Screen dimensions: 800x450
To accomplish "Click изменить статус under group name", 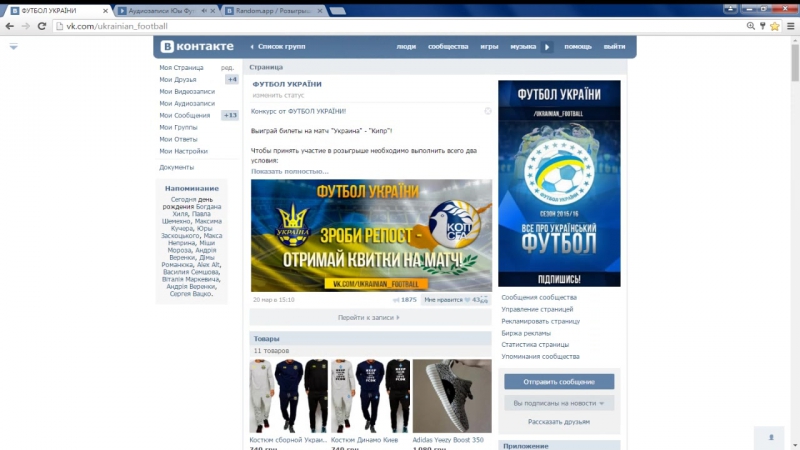I will pyautogui.click(x=278, y=95).
